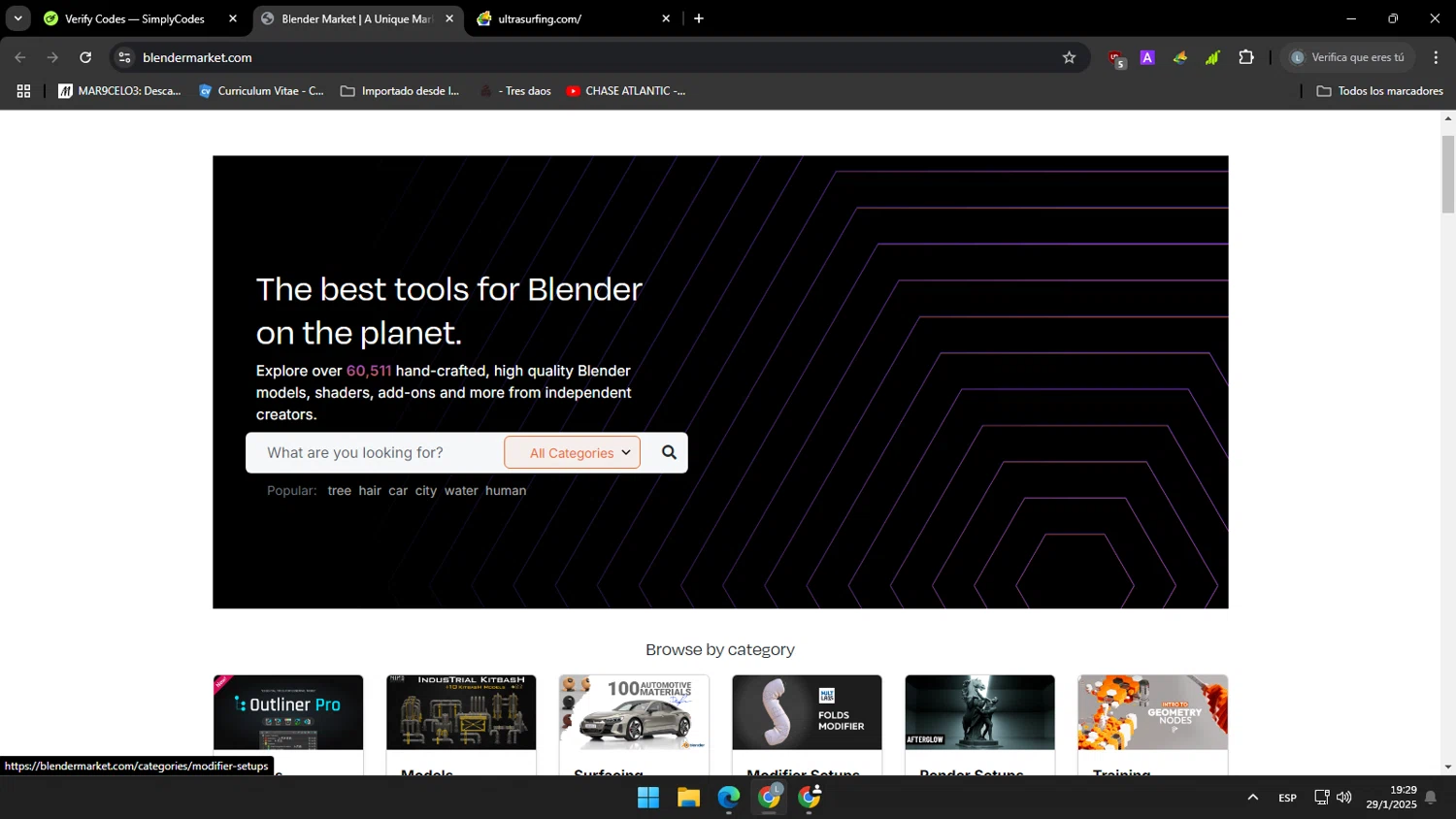The width and height of the screenshot is (1456, 819).
Task: Open the notifications bell icon
Action: (1431, 798)
